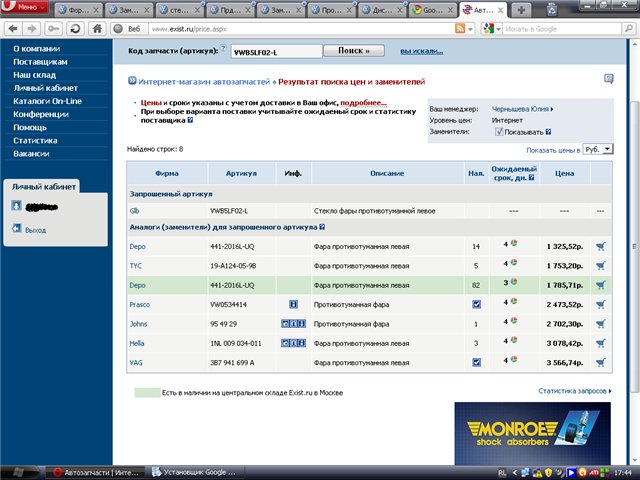
Task: Add Hella 3 078,42р. item to cart
Action: coord(600,343)
